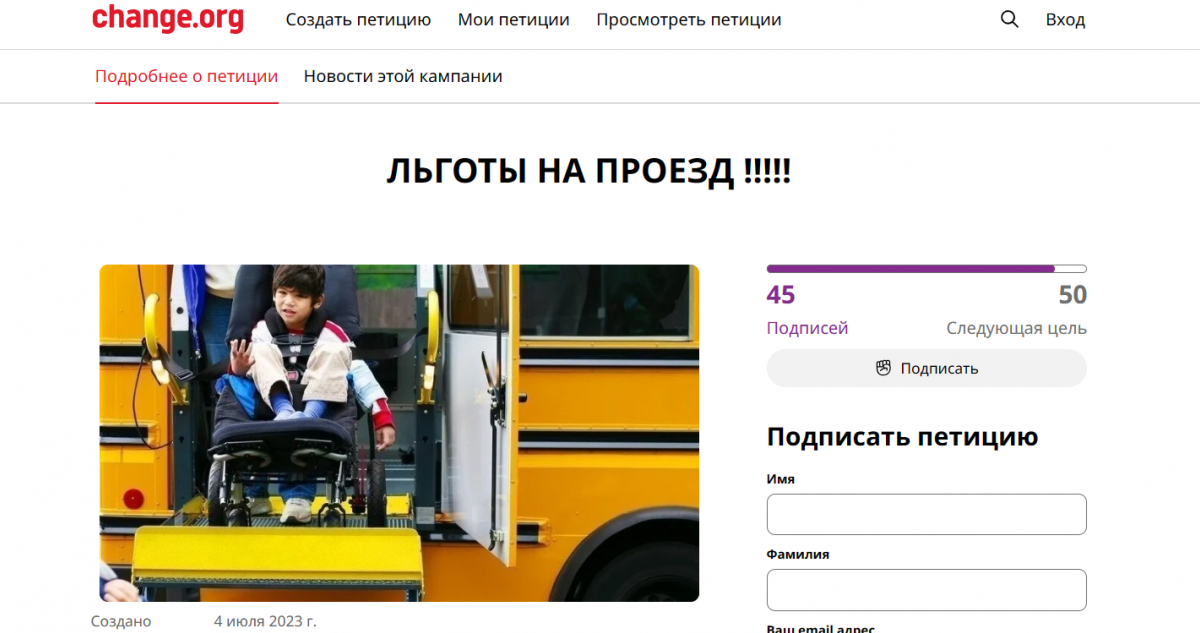Focus the Имя input field
The image size is (1200, 633).
pyautogui.click(x=926, y=514)
